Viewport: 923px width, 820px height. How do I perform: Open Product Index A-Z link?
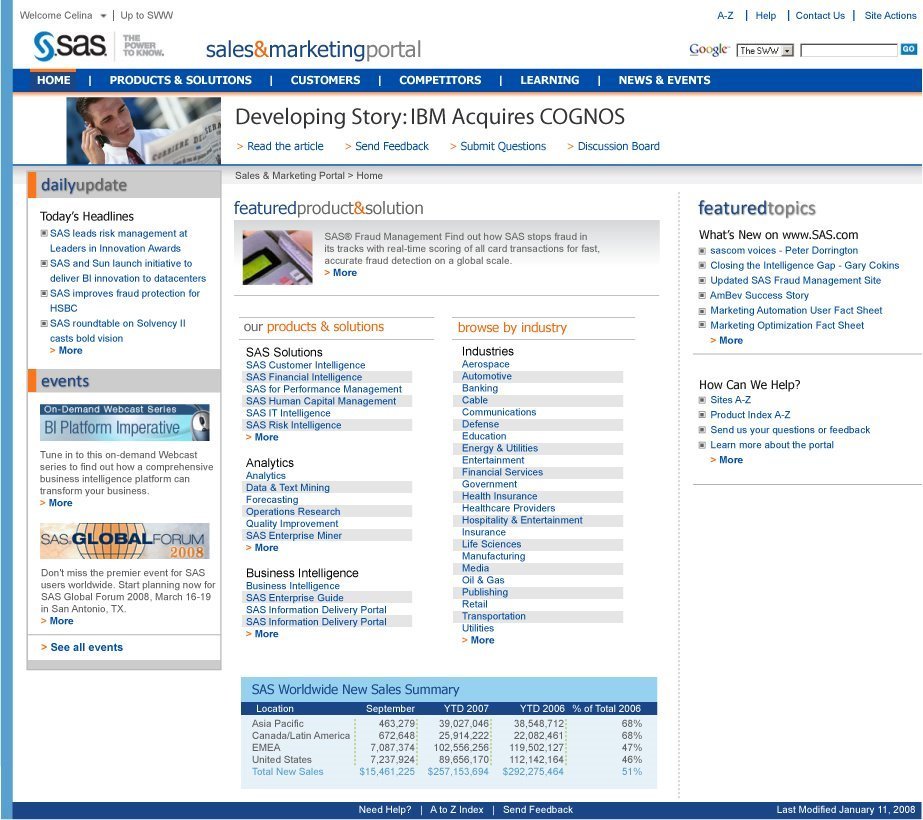pos(750,414)
